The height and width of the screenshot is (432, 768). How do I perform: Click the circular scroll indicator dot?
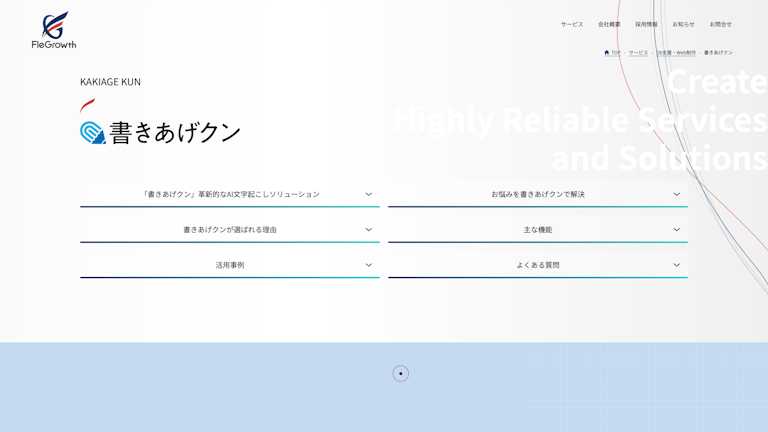point(401,374)
